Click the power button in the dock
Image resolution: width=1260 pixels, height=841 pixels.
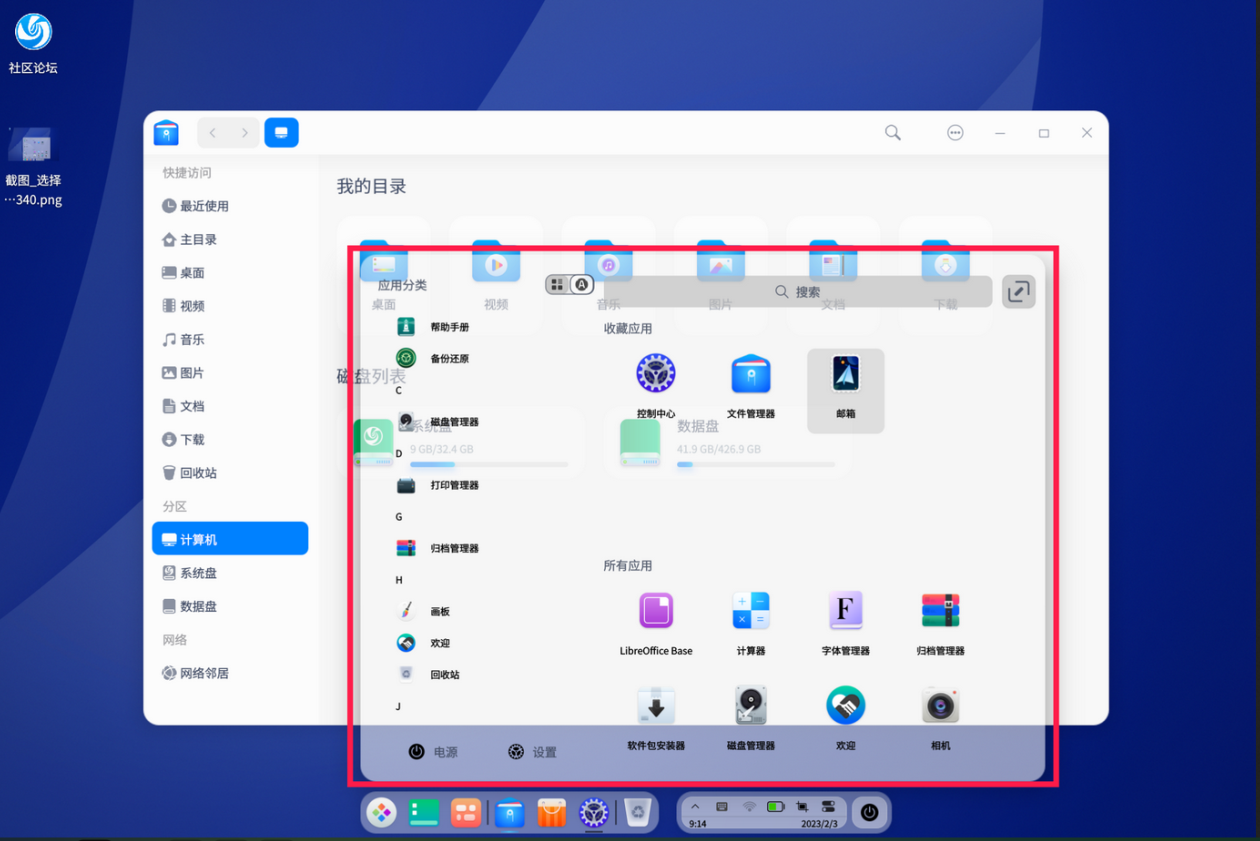tap(870, 813)
